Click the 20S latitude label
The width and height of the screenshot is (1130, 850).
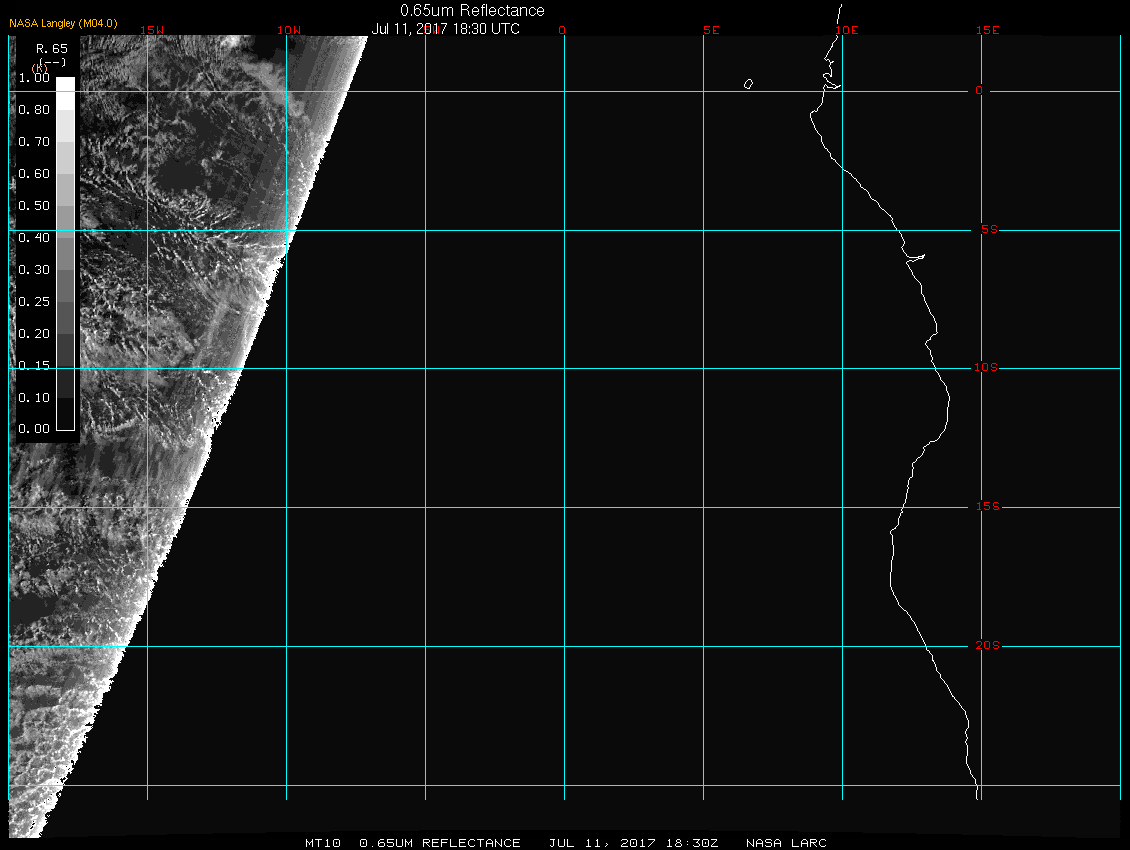coord(986,646)
